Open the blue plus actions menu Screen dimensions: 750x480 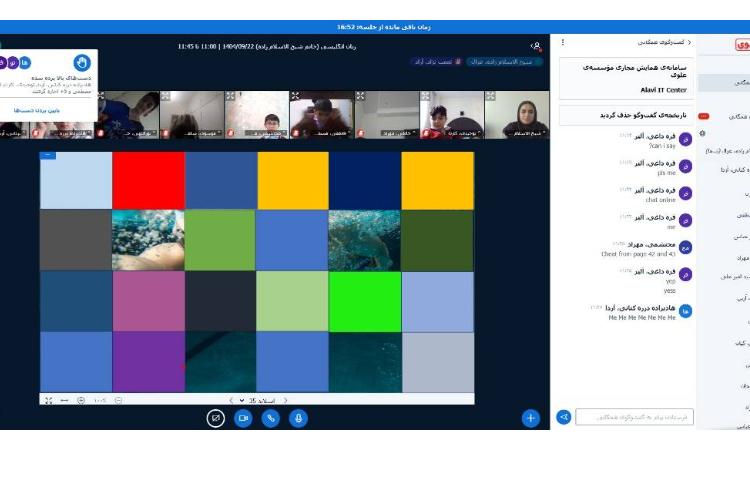pos(531,418)
